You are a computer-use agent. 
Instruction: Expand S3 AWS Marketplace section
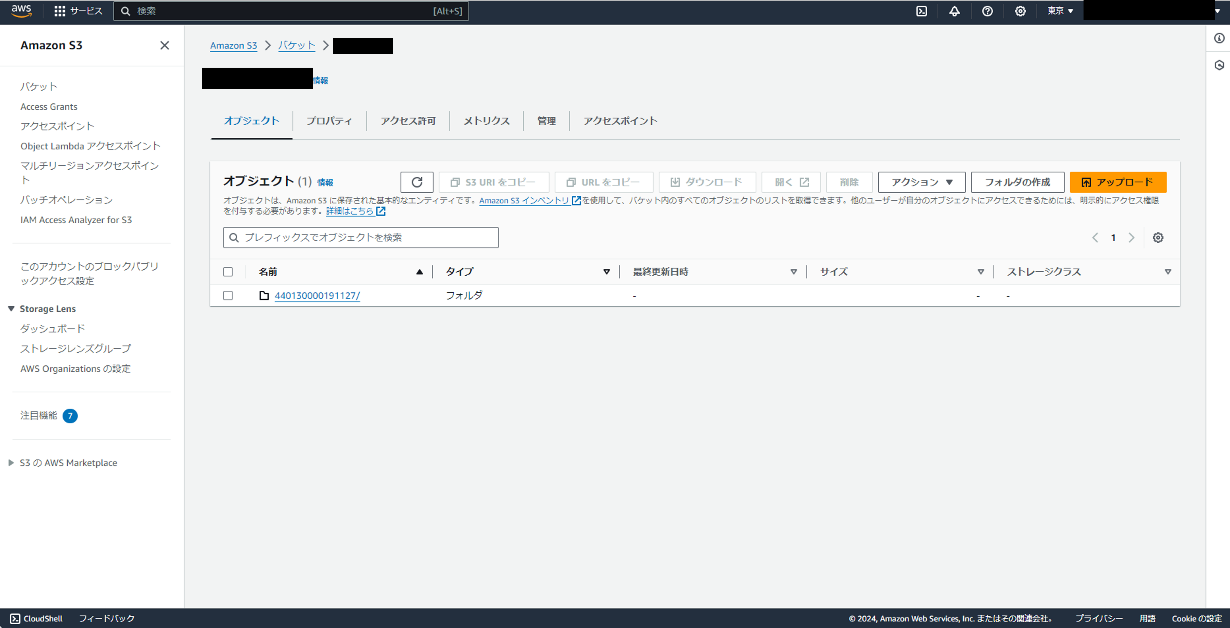(11, 463)
